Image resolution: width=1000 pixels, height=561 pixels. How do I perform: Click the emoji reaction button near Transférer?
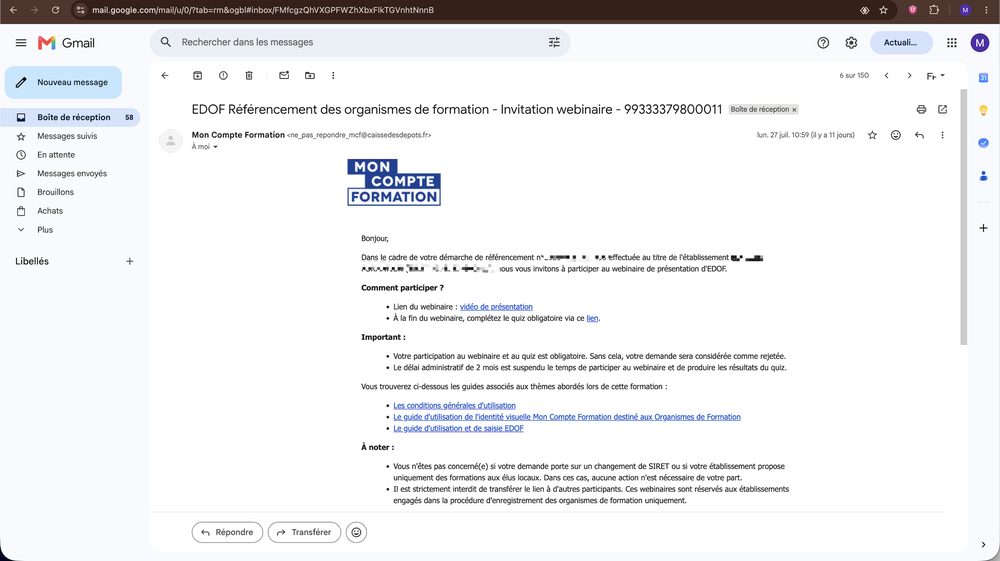357,532
